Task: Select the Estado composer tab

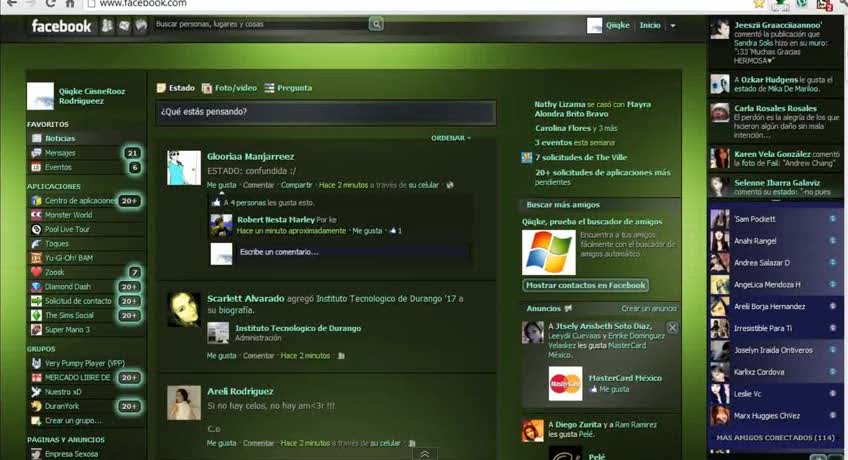Action: pos(176,88)
